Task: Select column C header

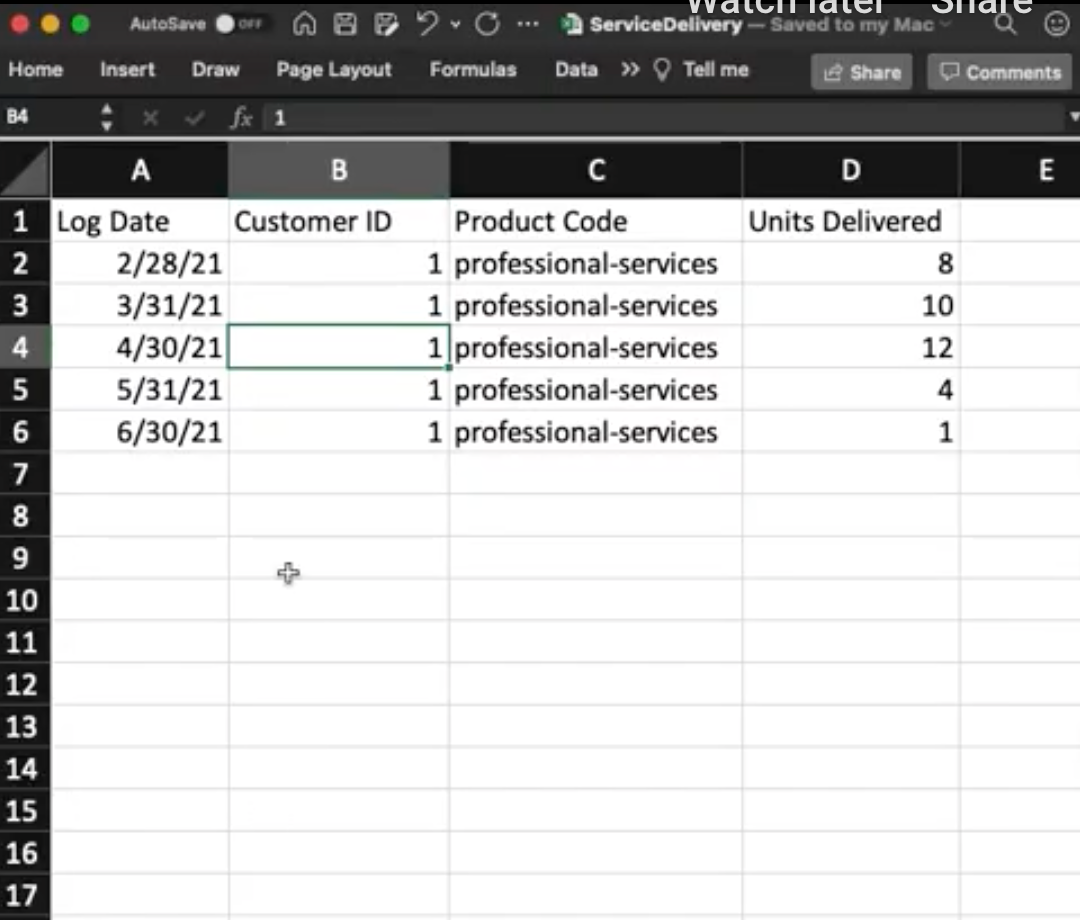Action: click(596, 171)
